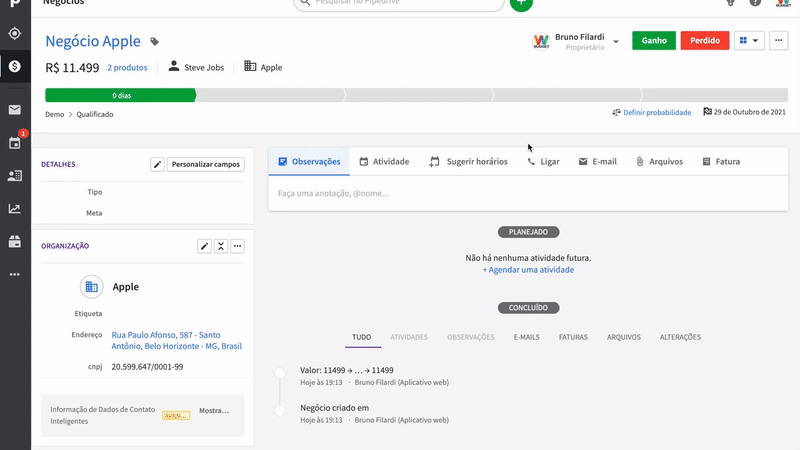Mark the deal as Perdido
This screenshot has height=450, width=800.
(x=705, y=40)
